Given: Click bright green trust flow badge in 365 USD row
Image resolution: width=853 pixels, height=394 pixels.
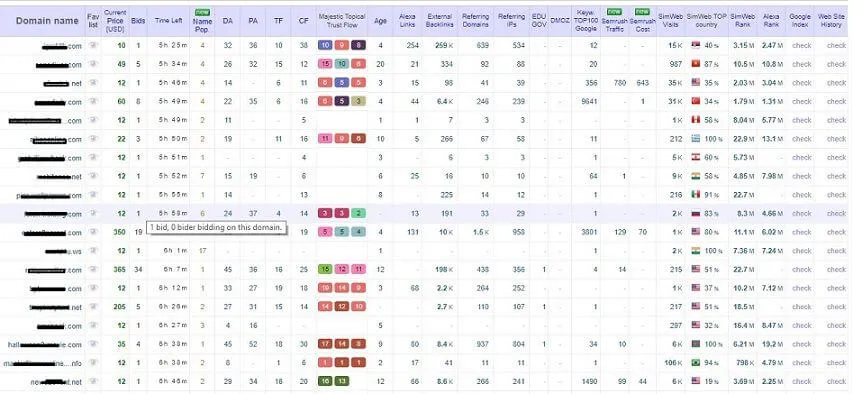Looking at the screenshot, I should [325, 269].
